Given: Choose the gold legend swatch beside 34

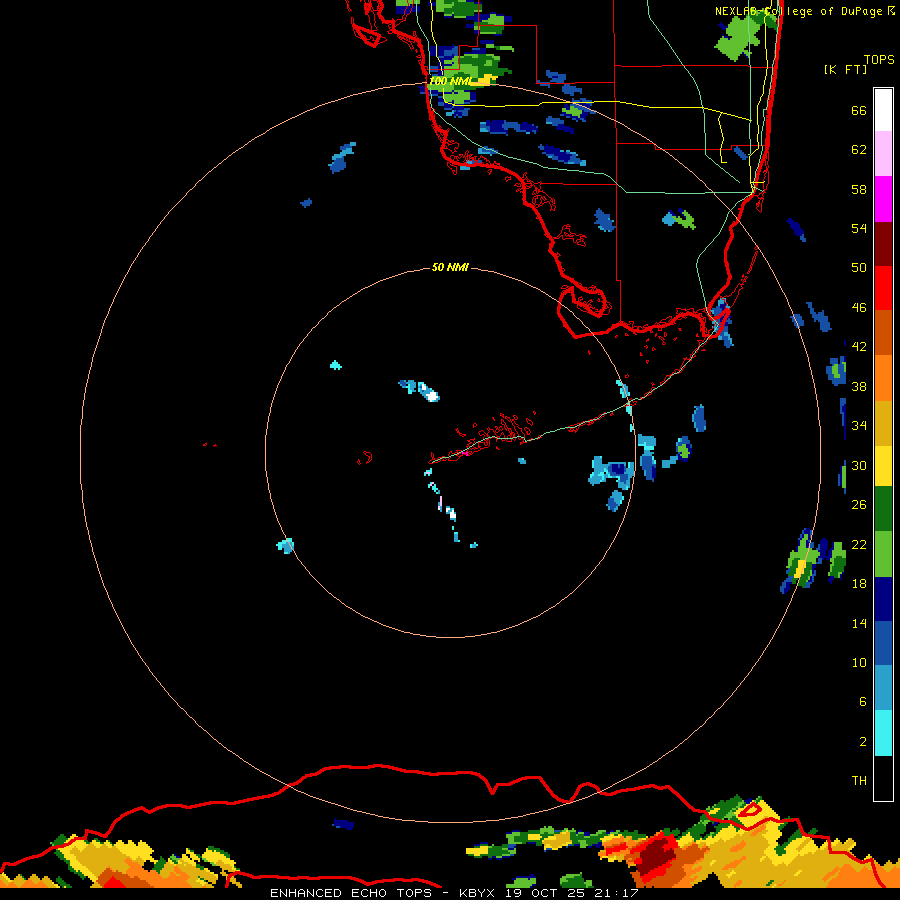Looking at the screenshot, I should (883, 423).
